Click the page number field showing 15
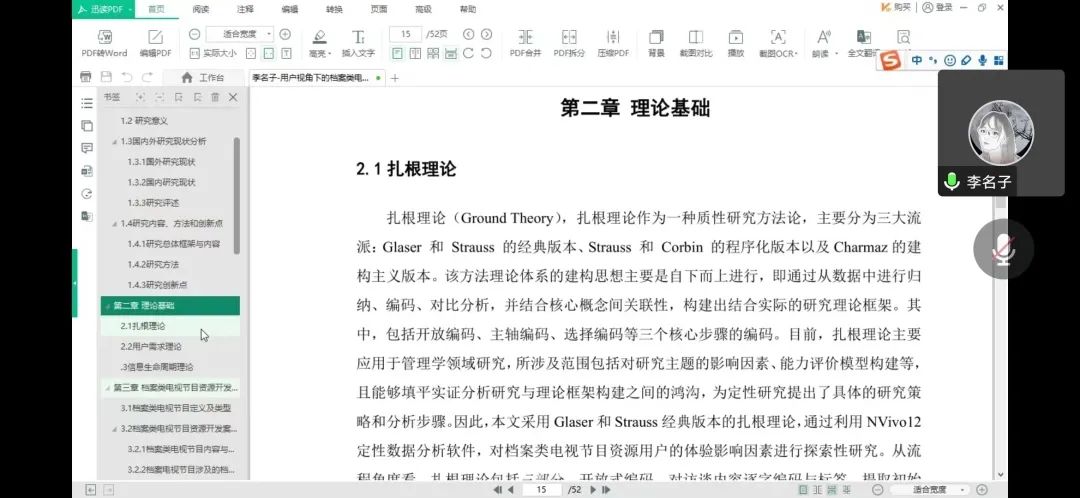Screen dimensions: 1080x498 404,34
